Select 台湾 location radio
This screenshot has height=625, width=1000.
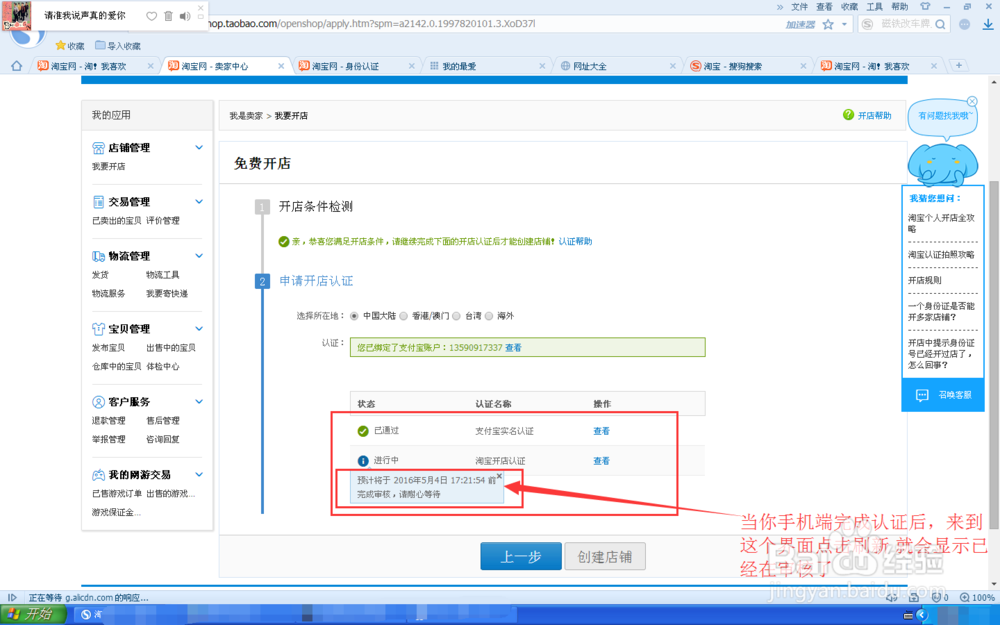click(x=456, y=316)
